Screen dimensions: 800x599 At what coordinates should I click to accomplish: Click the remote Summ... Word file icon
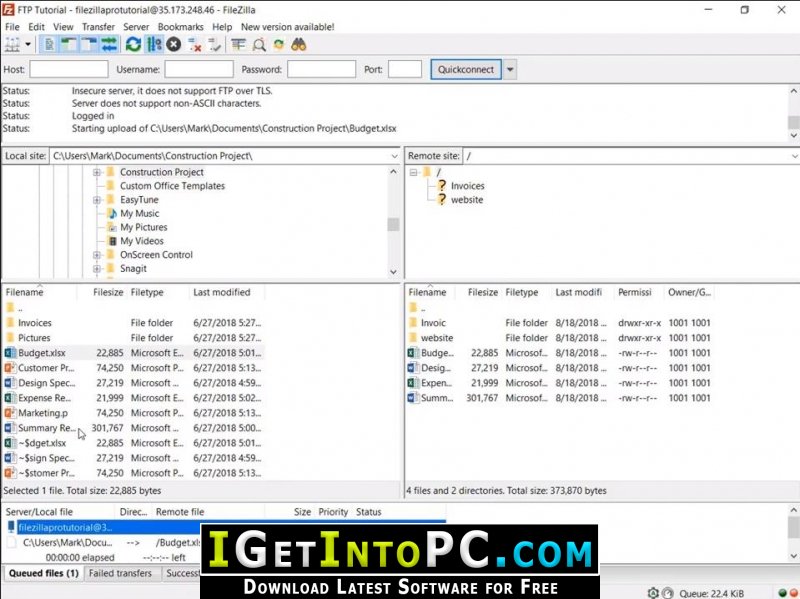[x=413, y=398]
